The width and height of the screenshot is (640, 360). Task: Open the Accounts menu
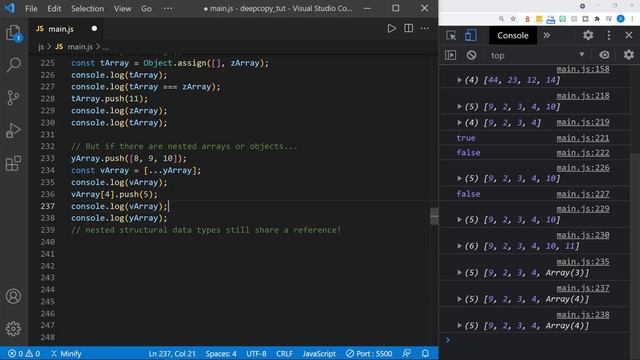pyautogui.click(x=13, y=296)
